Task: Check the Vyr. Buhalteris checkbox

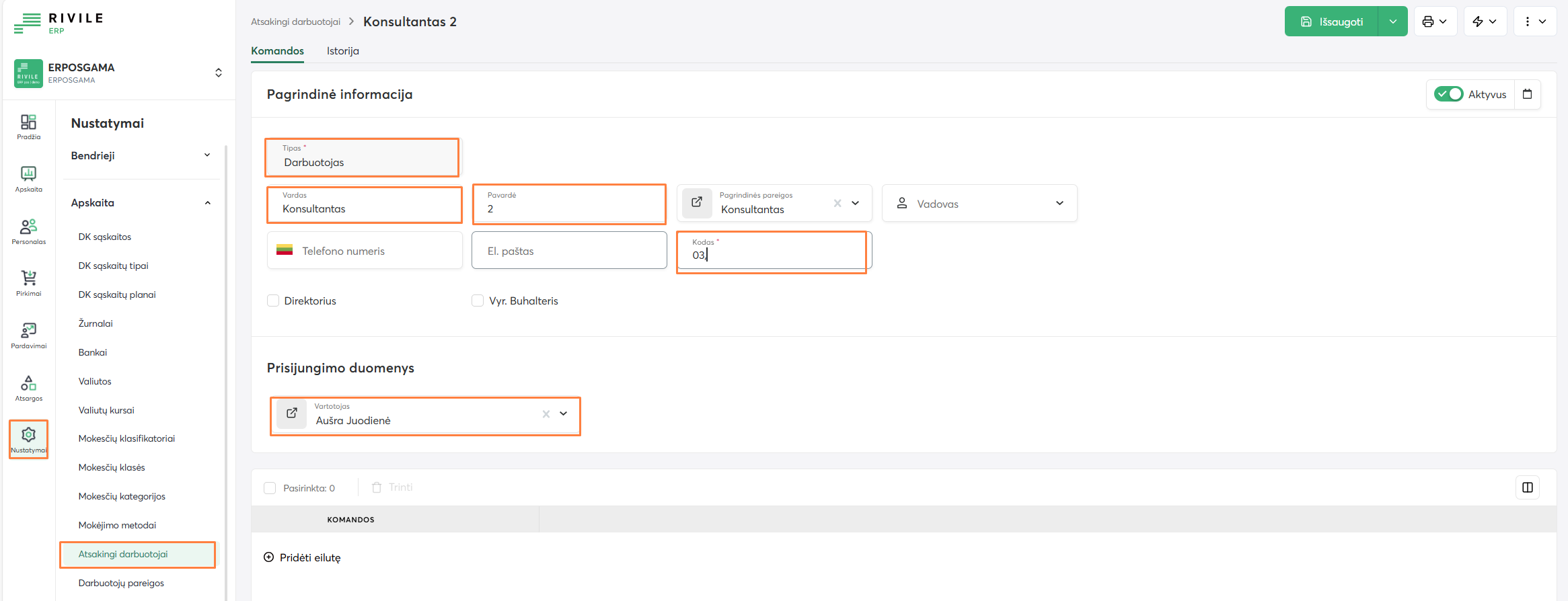Action: tap(478, 300)
